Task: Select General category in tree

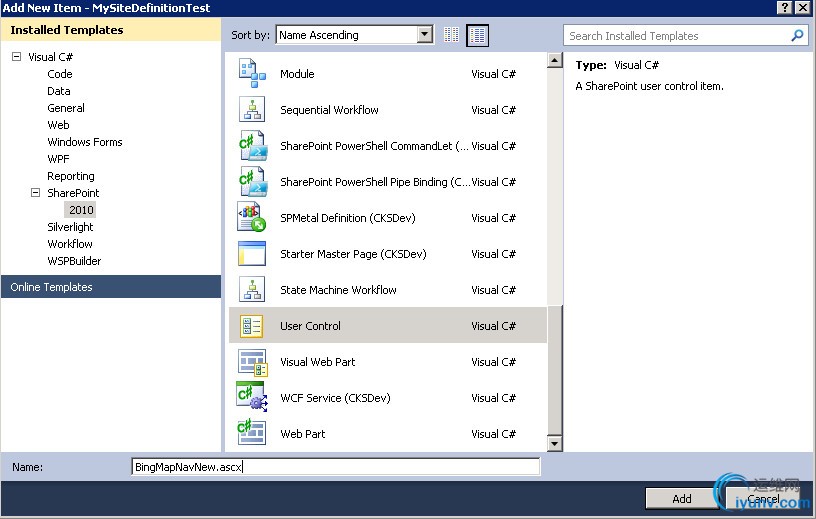Action: 66,108
